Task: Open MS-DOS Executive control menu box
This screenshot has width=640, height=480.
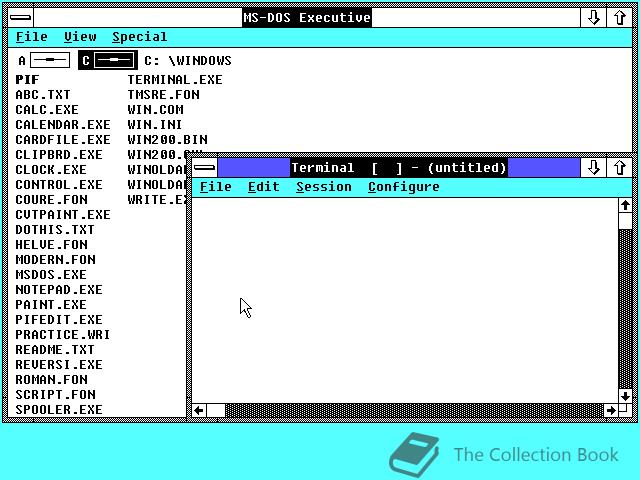Action: 20,18
